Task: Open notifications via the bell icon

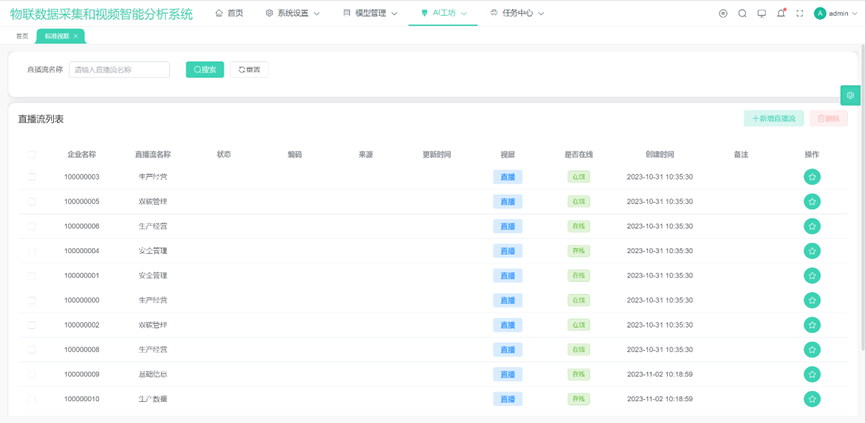Action: click(781, 14)
